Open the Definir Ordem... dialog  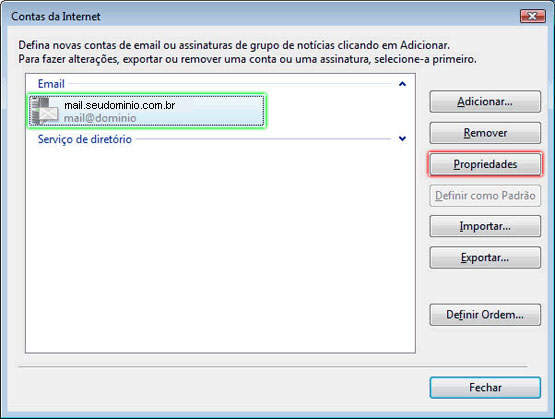coord(485,315)
